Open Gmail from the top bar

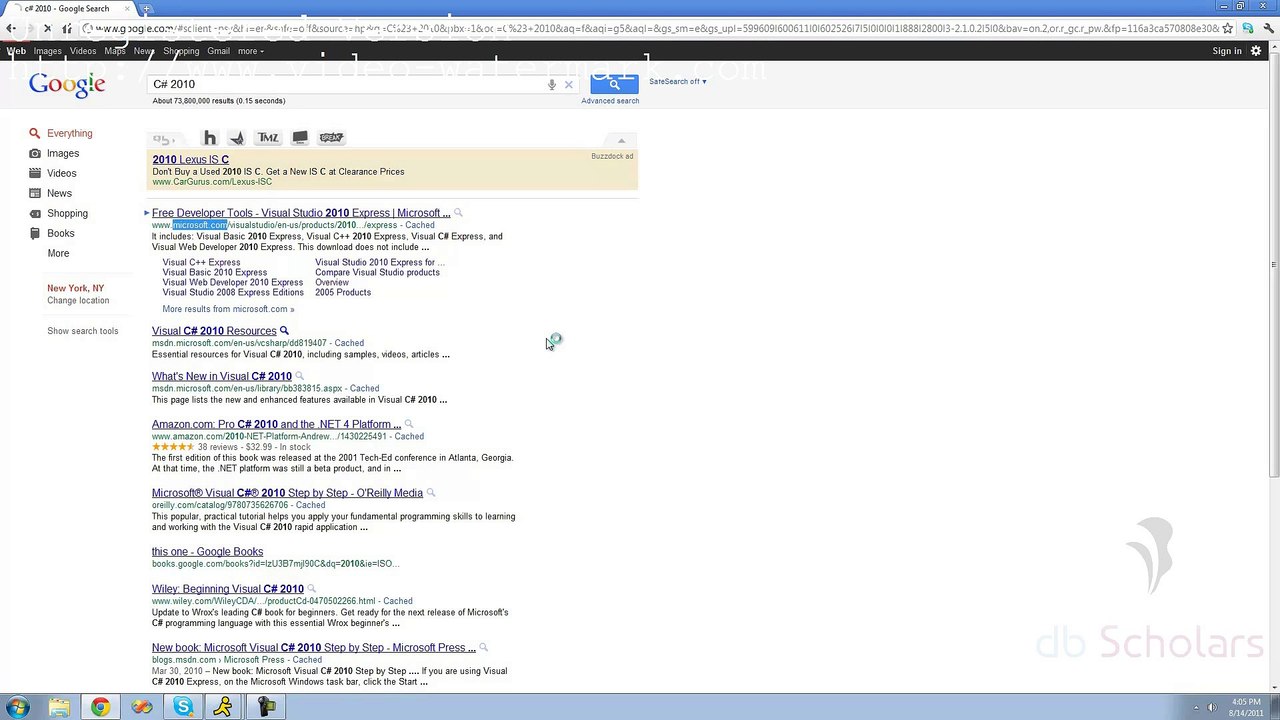pos(218,51)
